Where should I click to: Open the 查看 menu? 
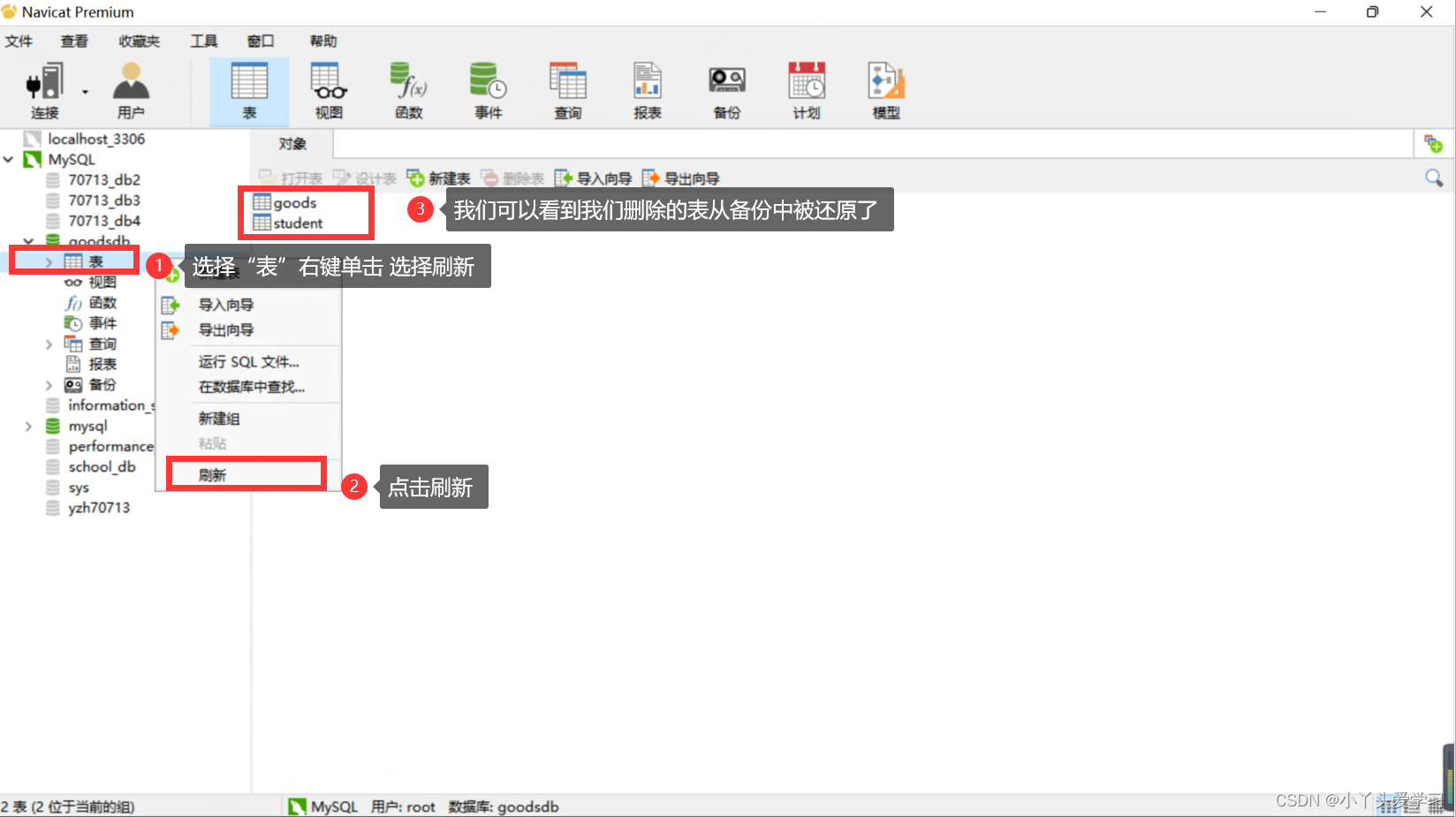pos(74,41)
